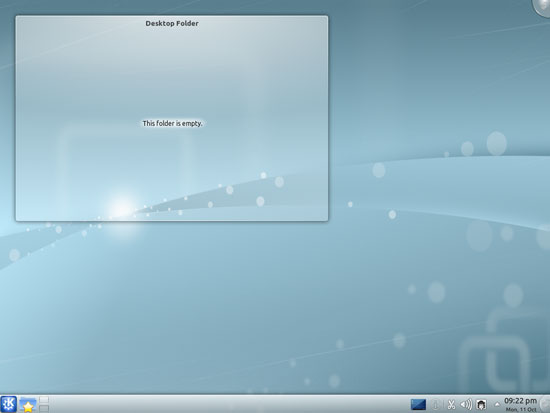This screenshot has width=550, height=413.
Task: Switch to the upper virtual desktop in pager
Action: click(x=44, y=400)
